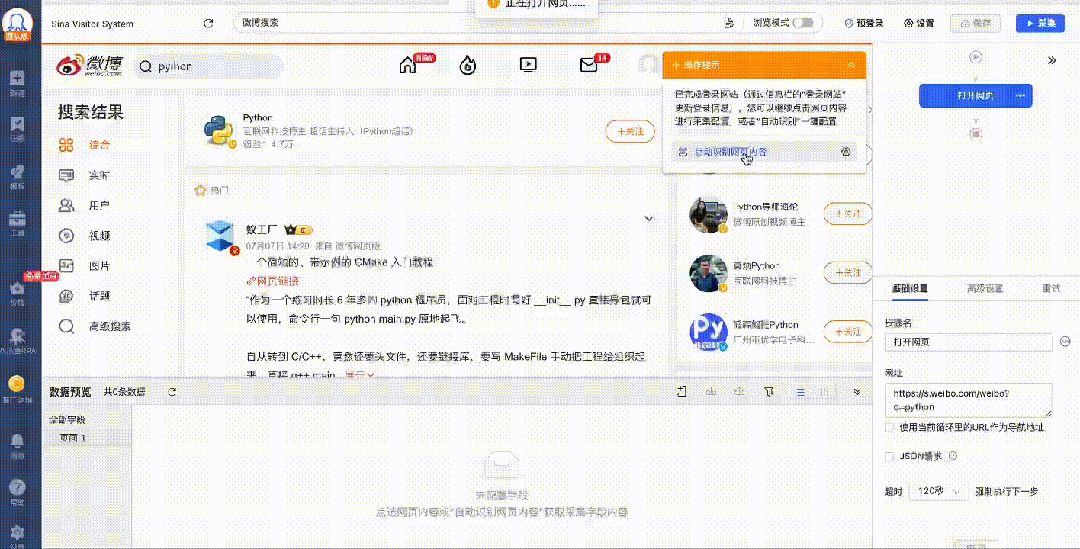Open the notification bell in left sidebar
Viewport: 1080px width, 549px height.
(x=17, y=440)
